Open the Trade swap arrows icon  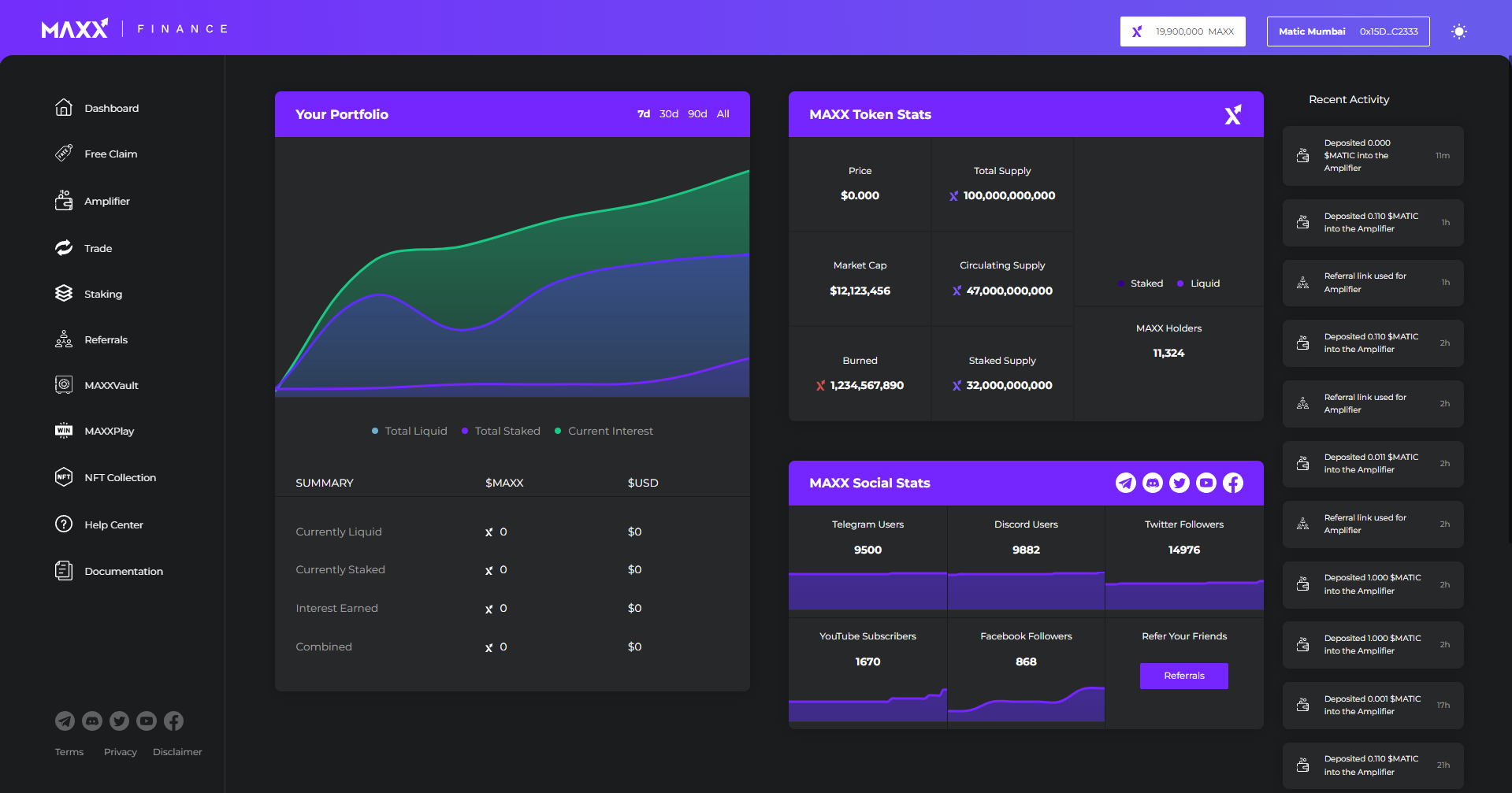64,247
